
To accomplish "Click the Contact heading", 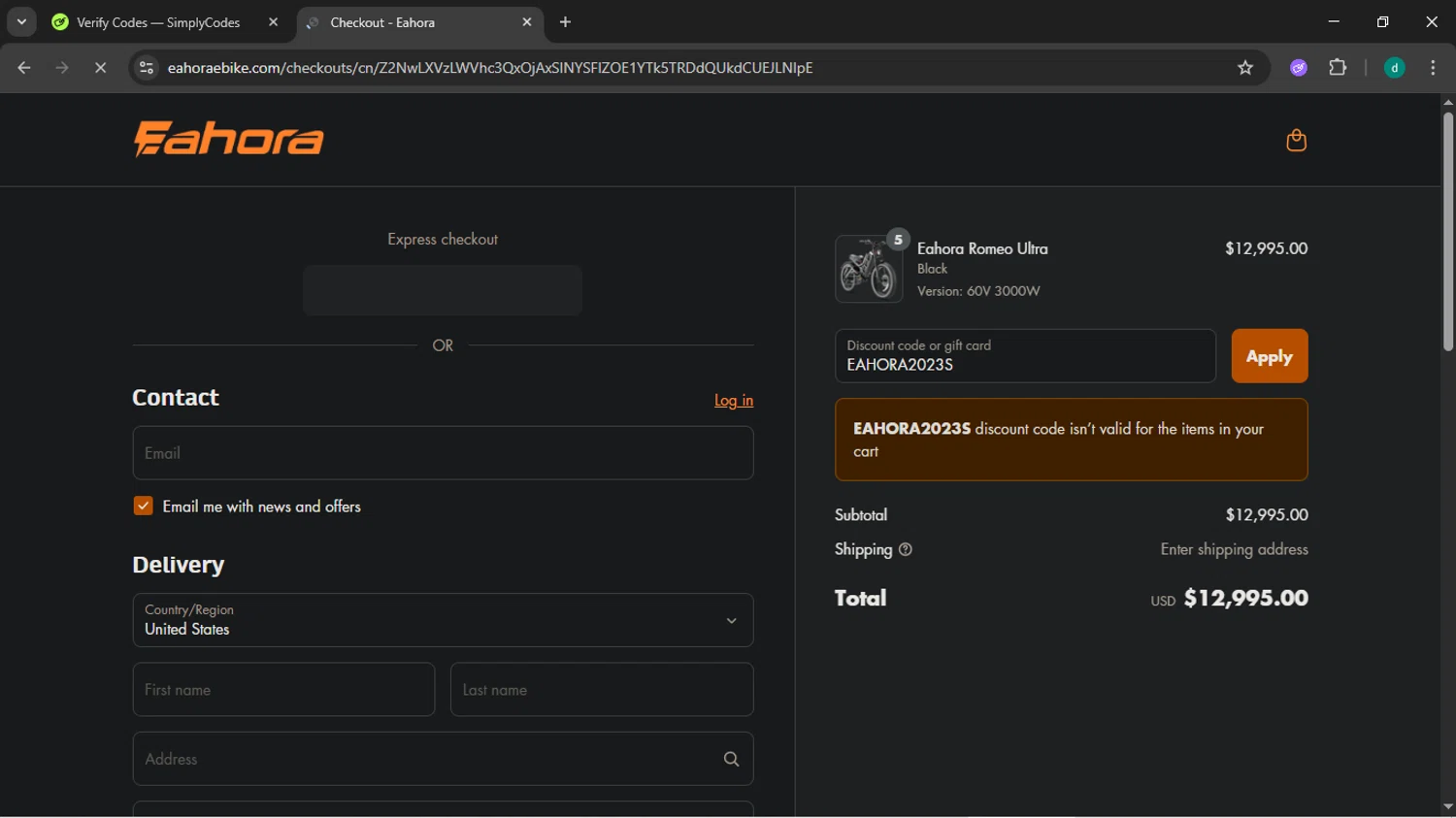I will [176, 398].
